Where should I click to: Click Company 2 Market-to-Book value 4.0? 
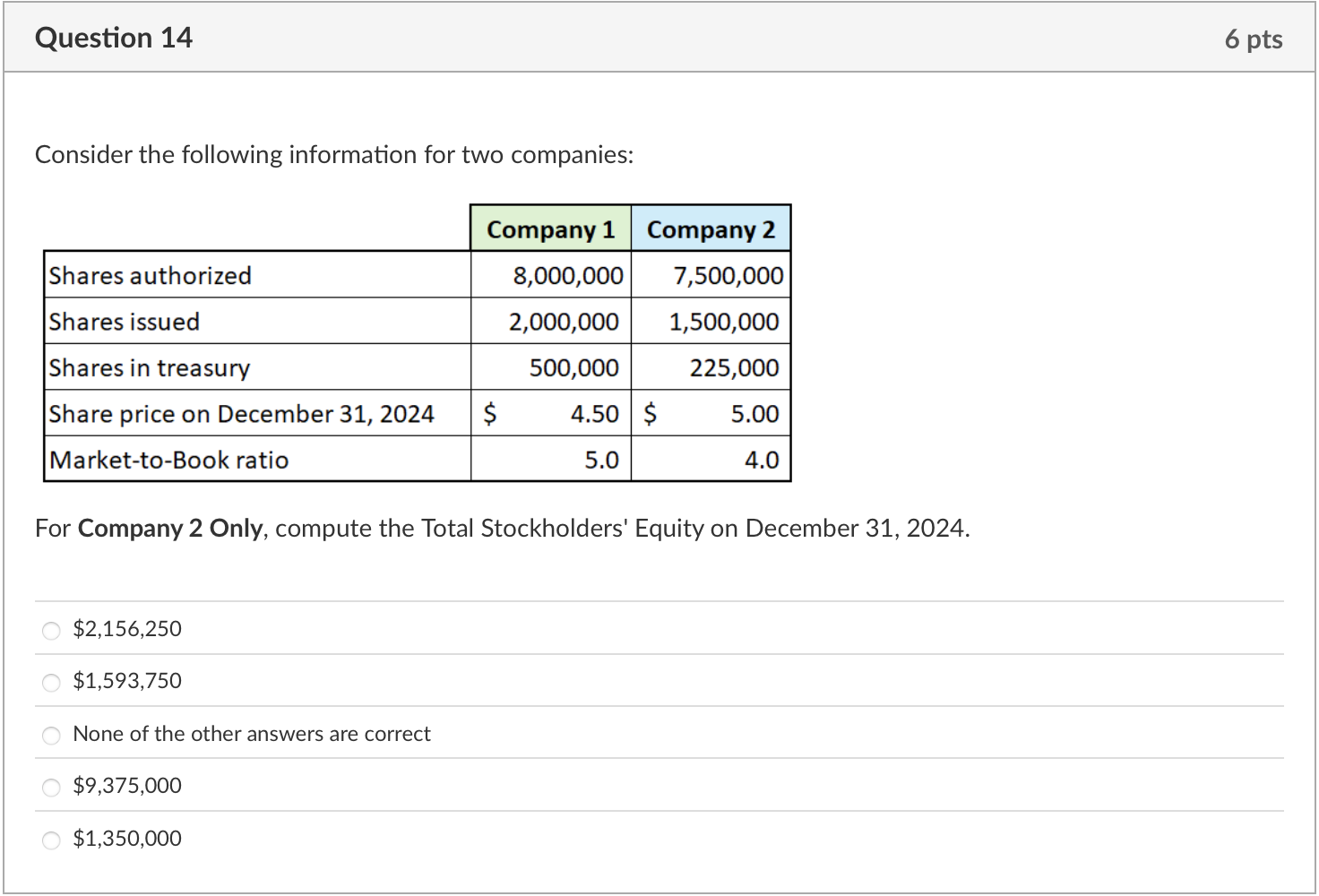(762, 460)
